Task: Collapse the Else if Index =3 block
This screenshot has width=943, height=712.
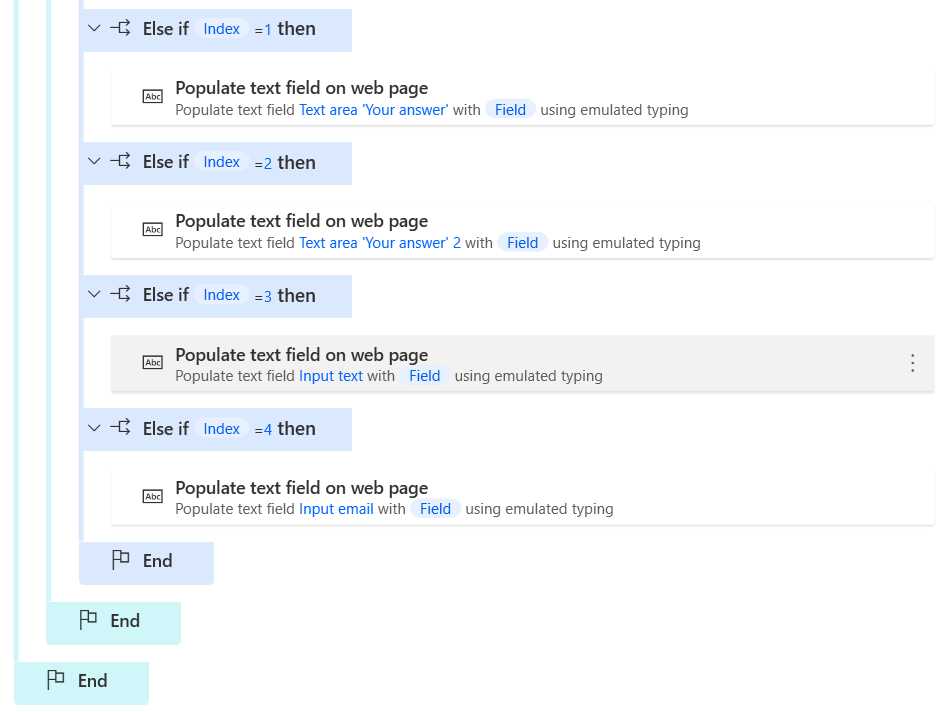Action: pos(93,295)
